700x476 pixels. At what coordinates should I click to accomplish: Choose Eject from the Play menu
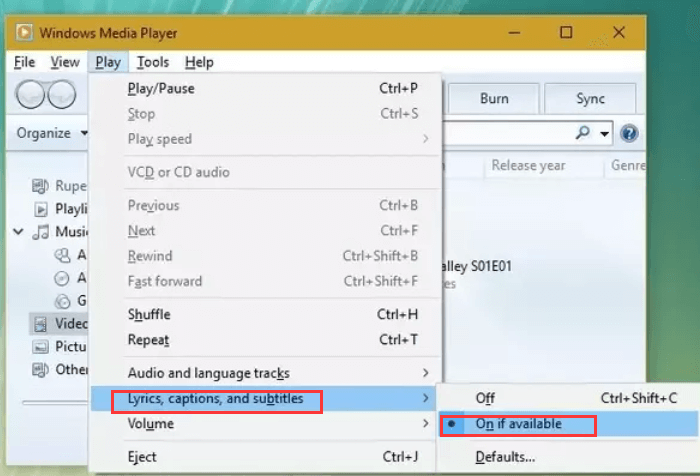[x=265, y=457]
